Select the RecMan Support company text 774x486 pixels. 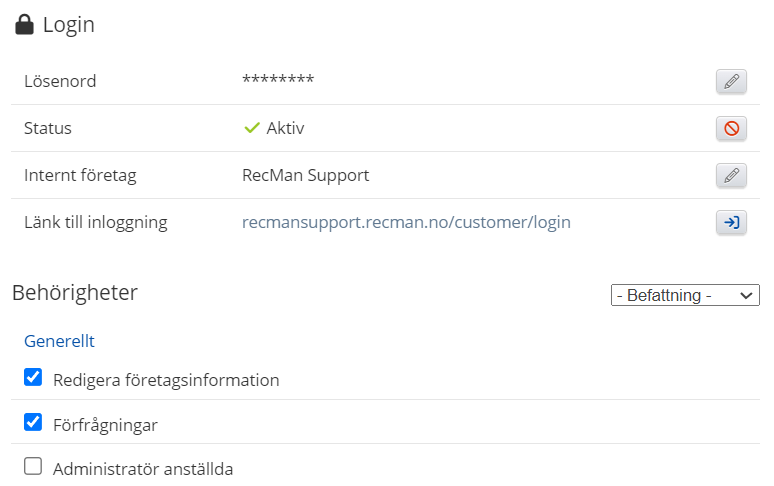[x=305, y=175]
